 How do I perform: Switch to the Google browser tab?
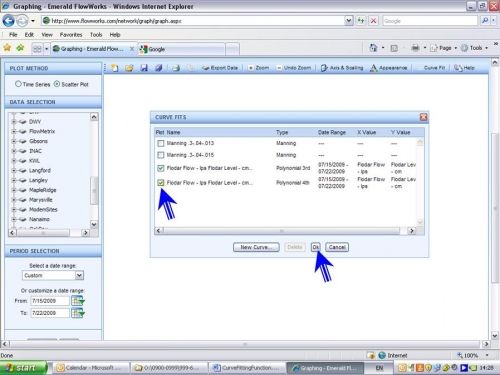[x=182, y=49]
